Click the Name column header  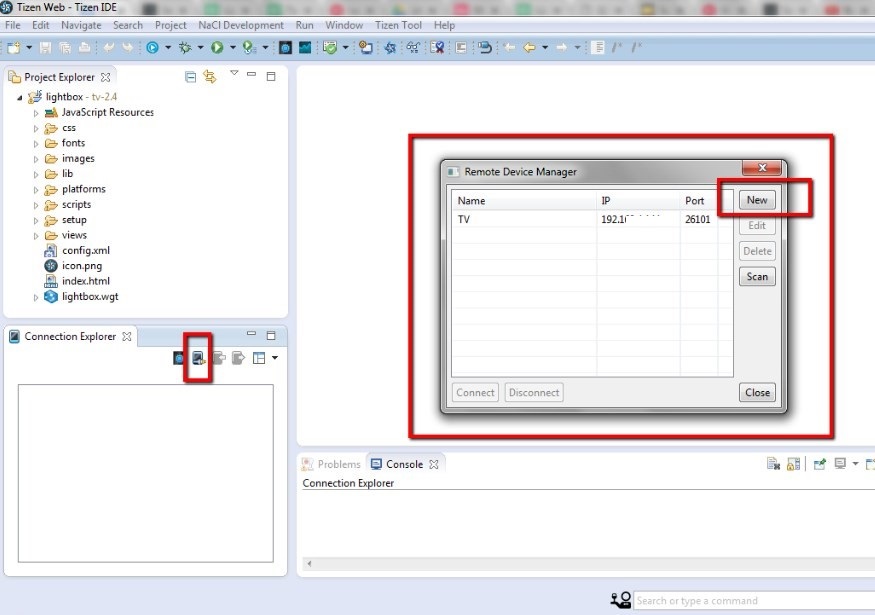pos(524,201)
